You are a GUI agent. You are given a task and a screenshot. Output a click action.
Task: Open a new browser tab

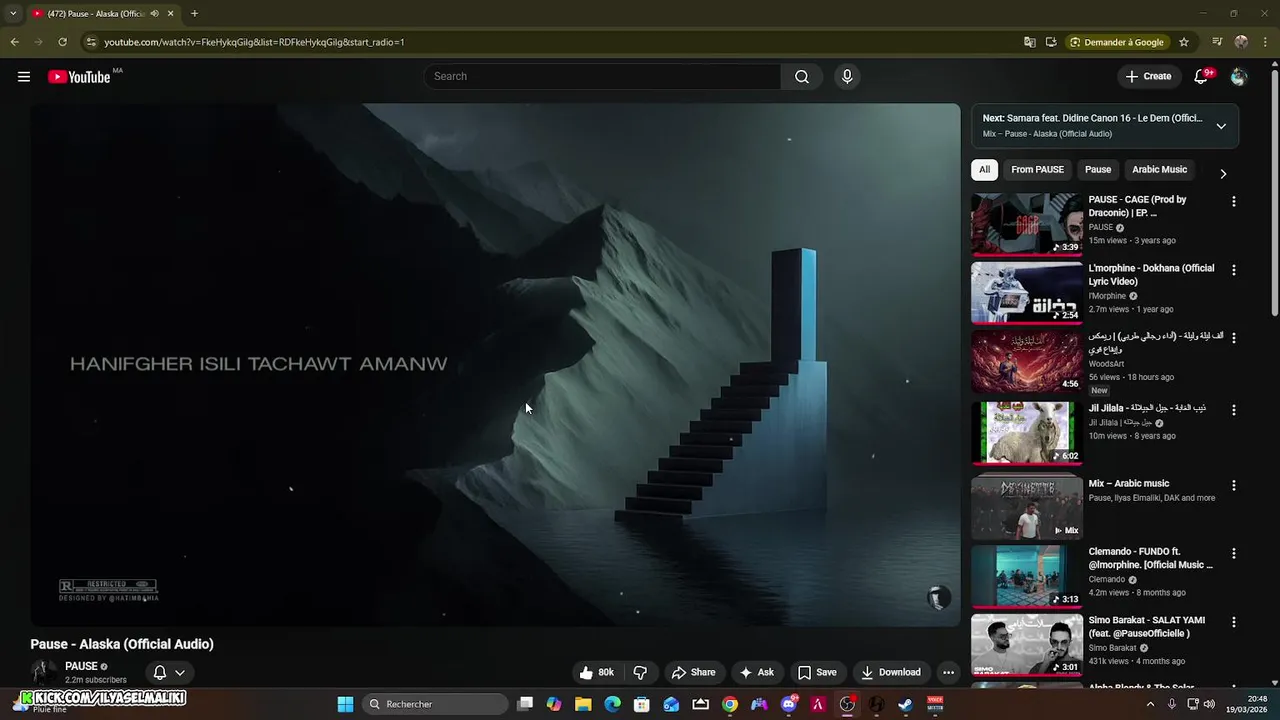194,14
